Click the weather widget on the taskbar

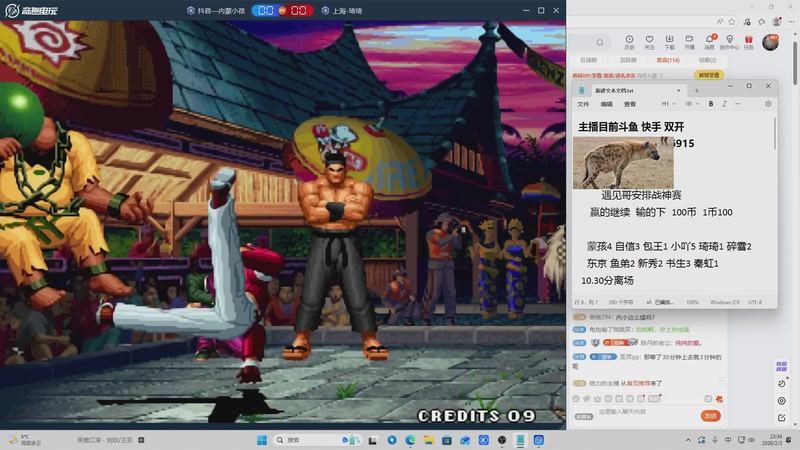point(26,440)
